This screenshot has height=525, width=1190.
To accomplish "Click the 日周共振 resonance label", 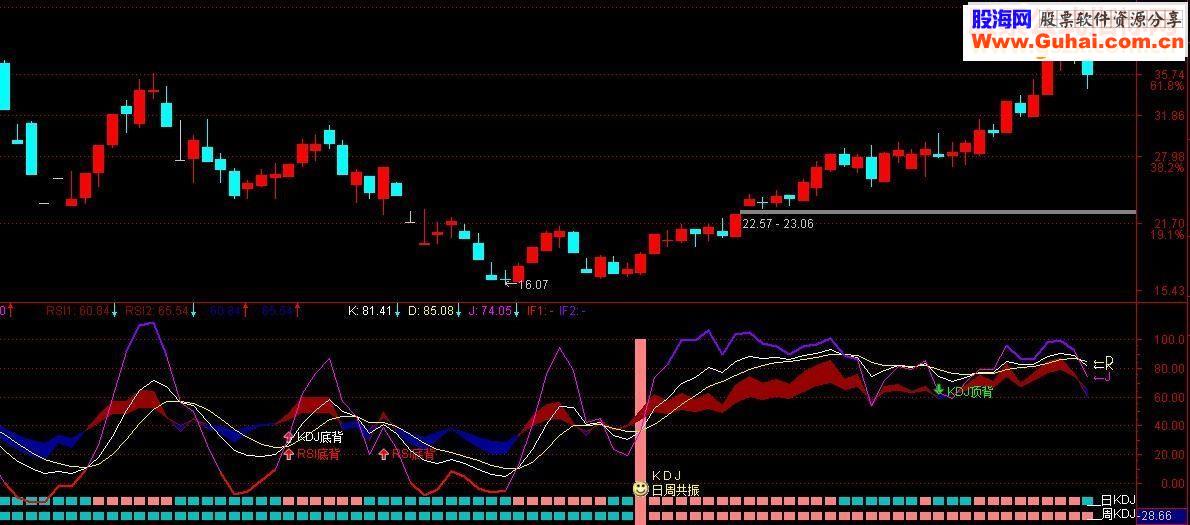I will [x=675, y=491].
